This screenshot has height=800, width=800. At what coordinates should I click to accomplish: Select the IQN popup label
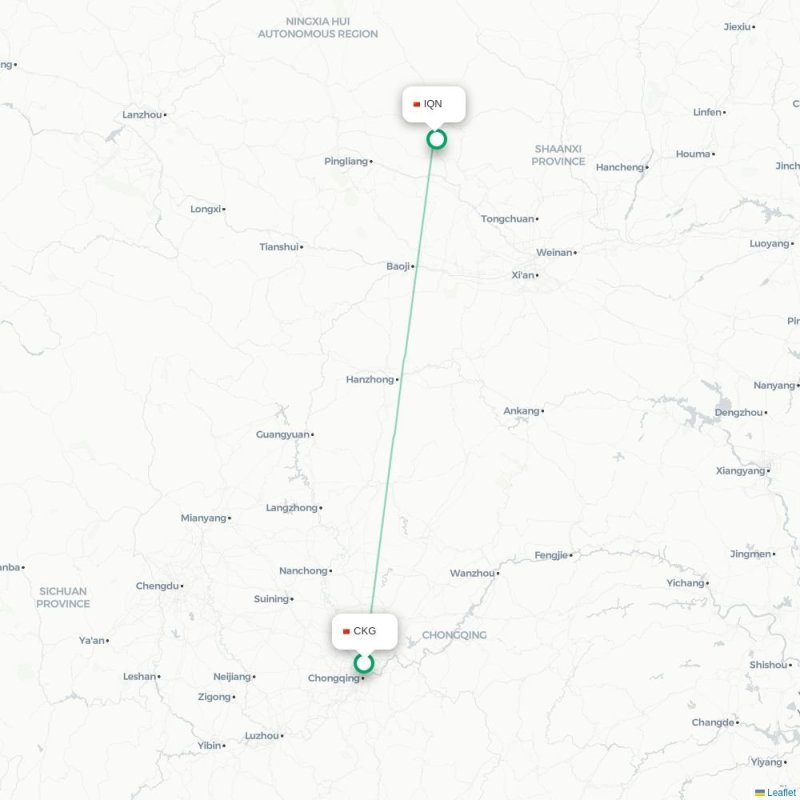(x=433, y=104)
